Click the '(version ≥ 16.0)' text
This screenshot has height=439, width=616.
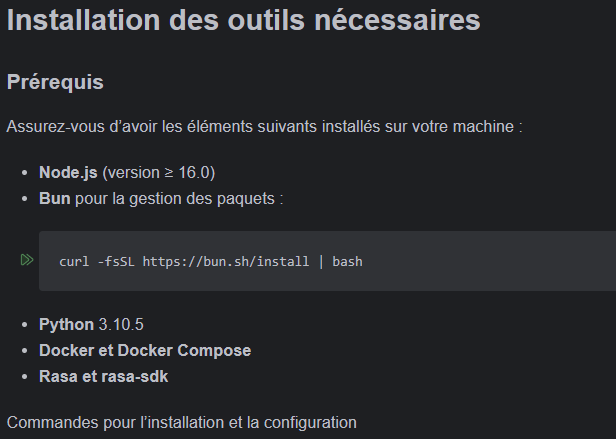[158, 172]
